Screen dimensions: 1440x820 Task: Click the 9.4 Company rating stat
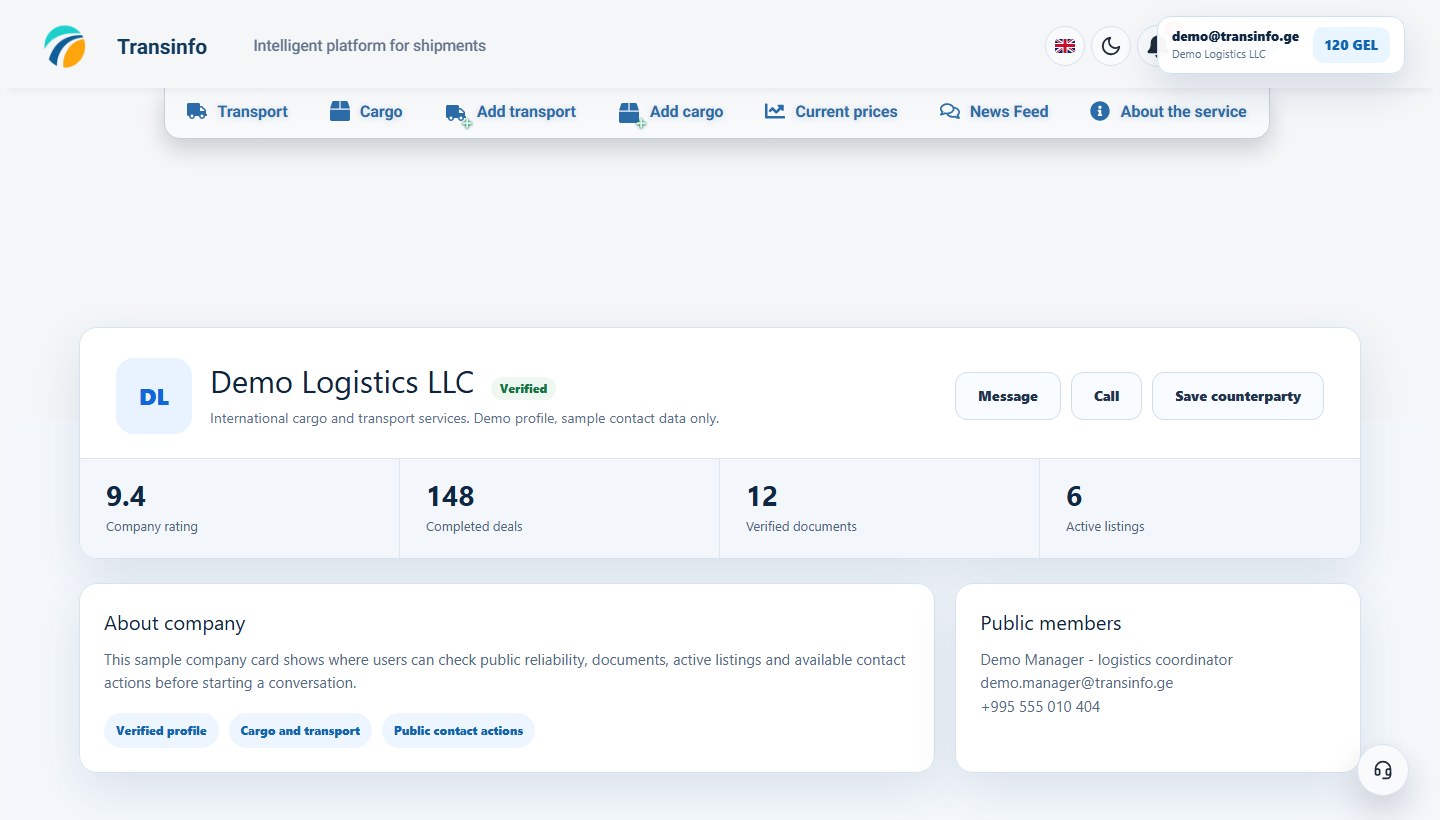pyautogui.click(x=240, y=508)
